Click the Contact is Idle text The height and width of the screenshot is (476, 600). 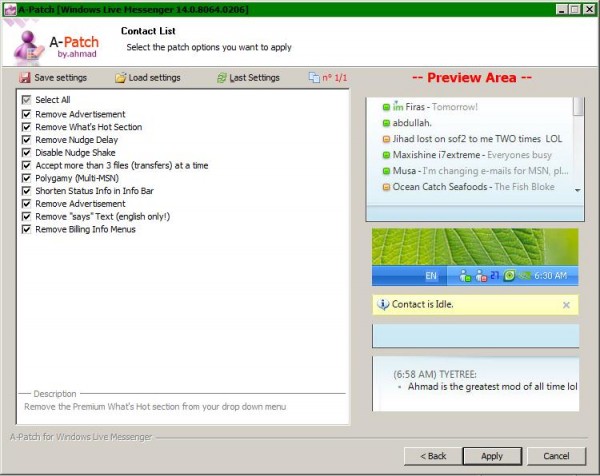(x=422, y=305)
